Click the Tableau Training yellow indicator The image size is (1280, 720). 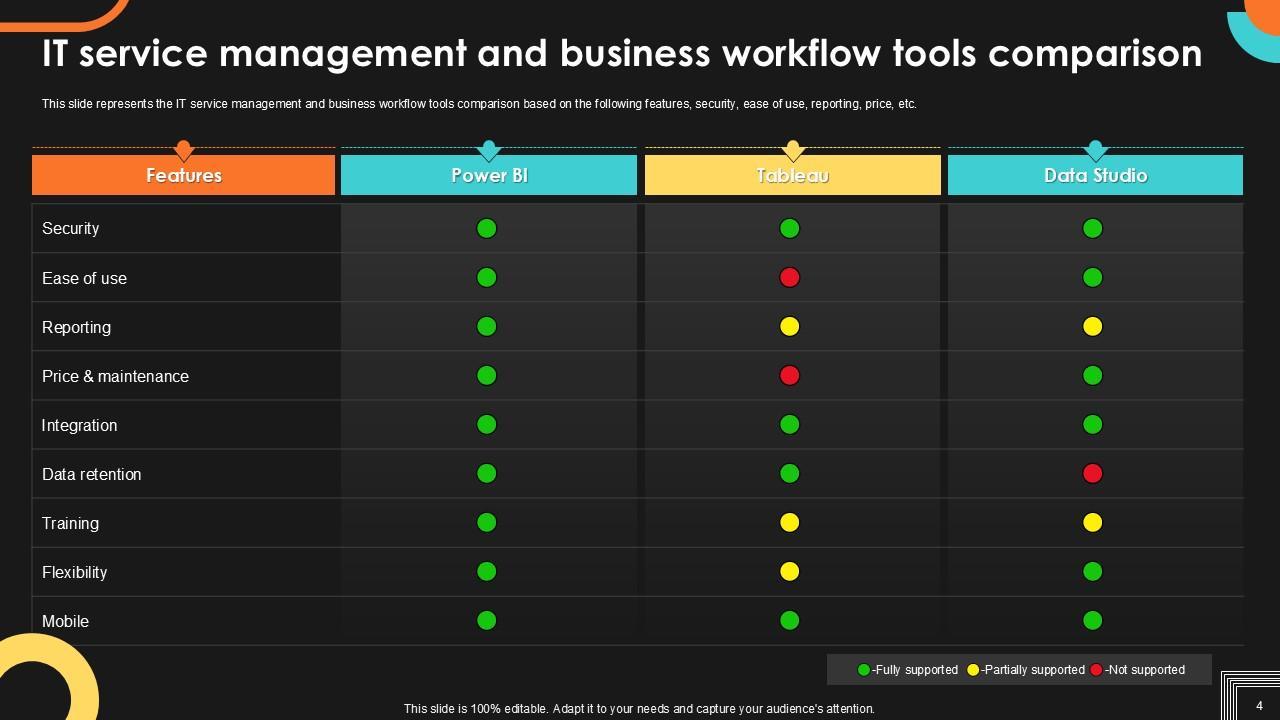[789, 523]
